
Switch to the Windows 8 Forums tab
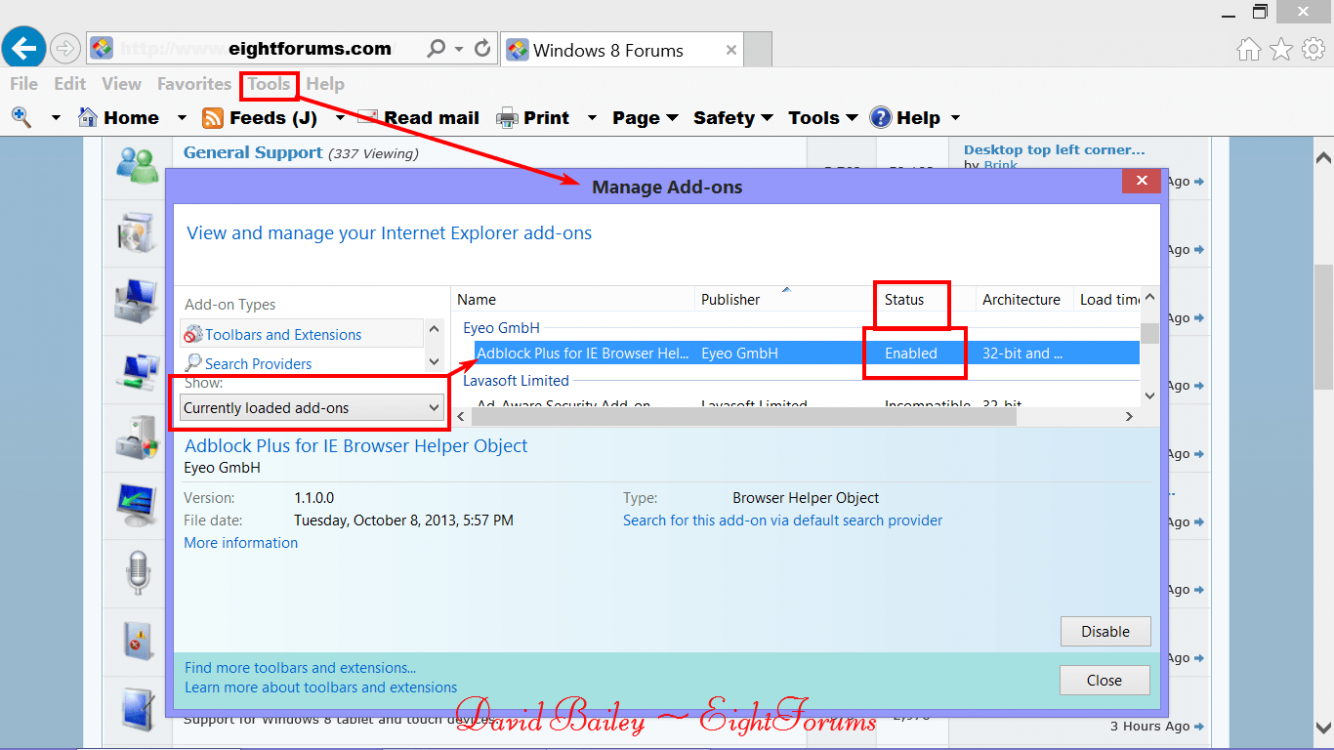[621, 49]
